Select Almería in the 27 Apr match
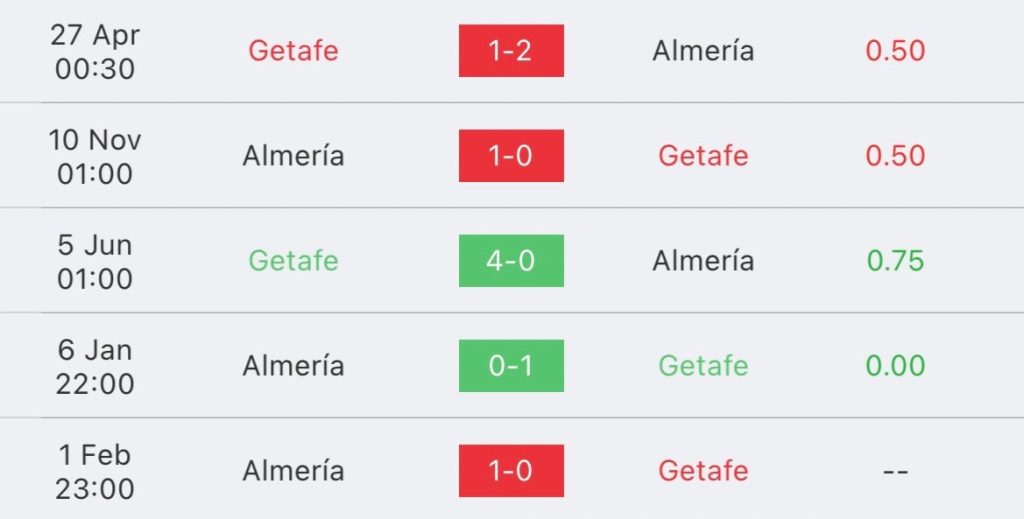This screenshot has width=1024, height=519. pyautogui.click(x=703, y=51)
